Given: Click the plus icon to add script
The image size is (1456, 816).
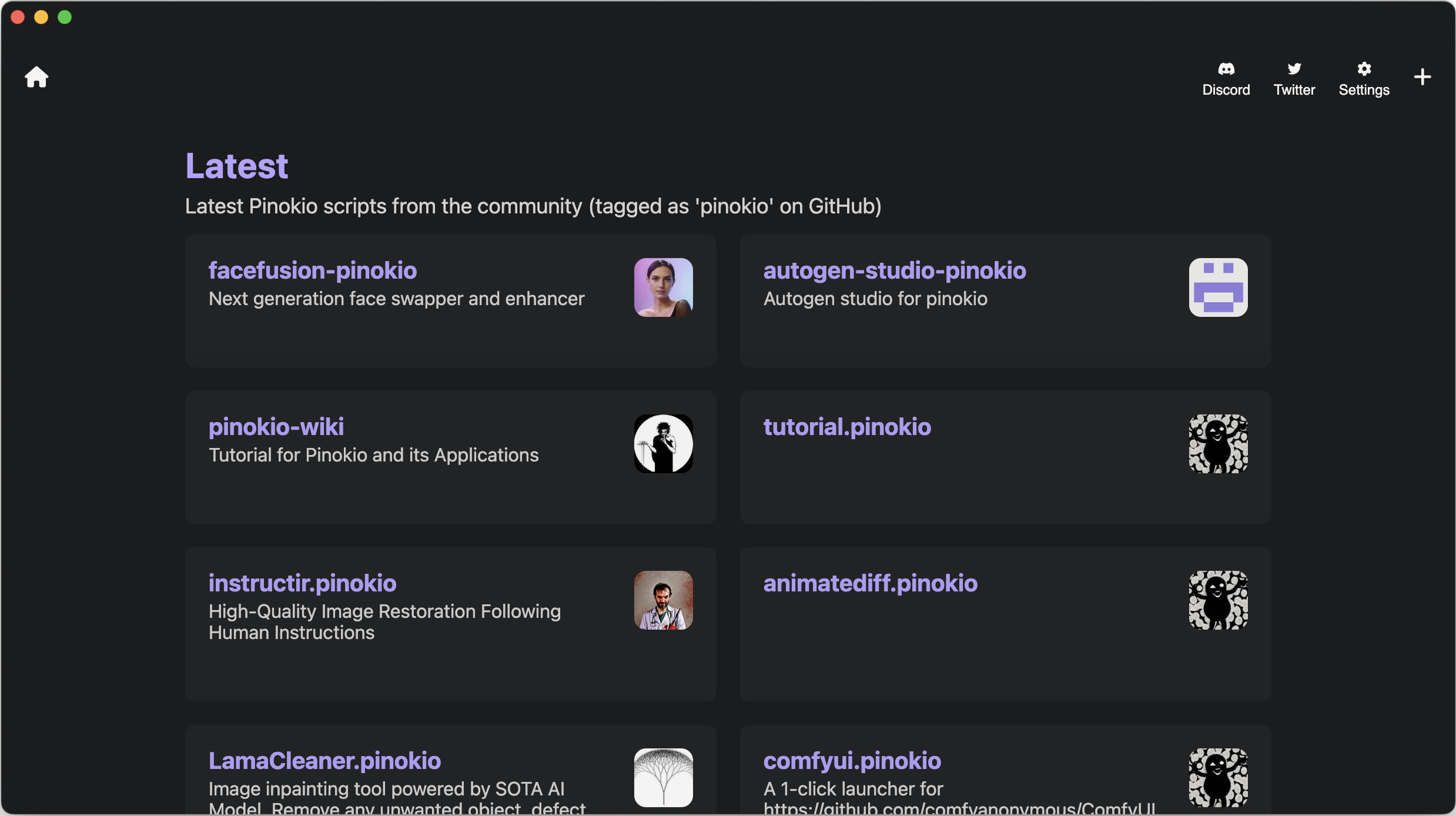Looking at the screenshot, I should pyautogui.click(x=1422, y=77).
